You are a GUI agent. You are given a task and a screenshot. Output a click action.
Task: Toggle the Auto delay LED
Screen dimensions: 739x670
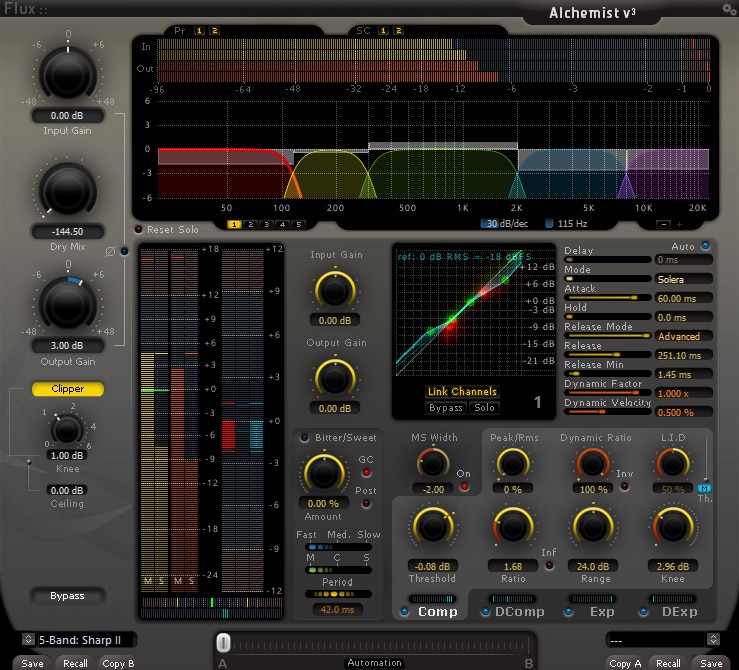705,245
